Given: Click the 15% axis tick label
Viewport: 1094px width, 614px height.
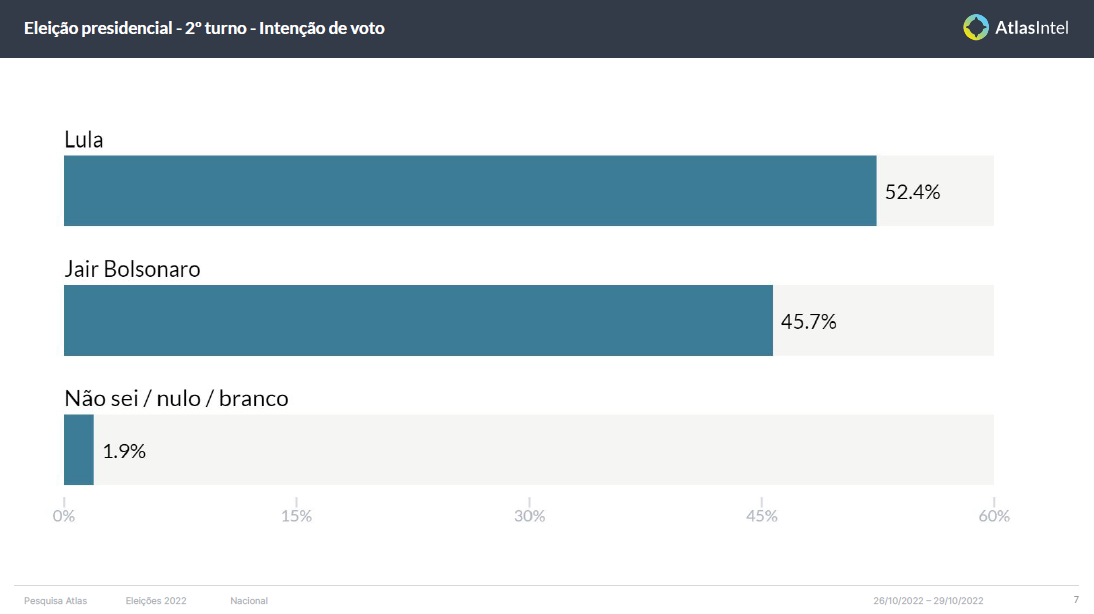Looking at the screenshot, I should 297,516.
